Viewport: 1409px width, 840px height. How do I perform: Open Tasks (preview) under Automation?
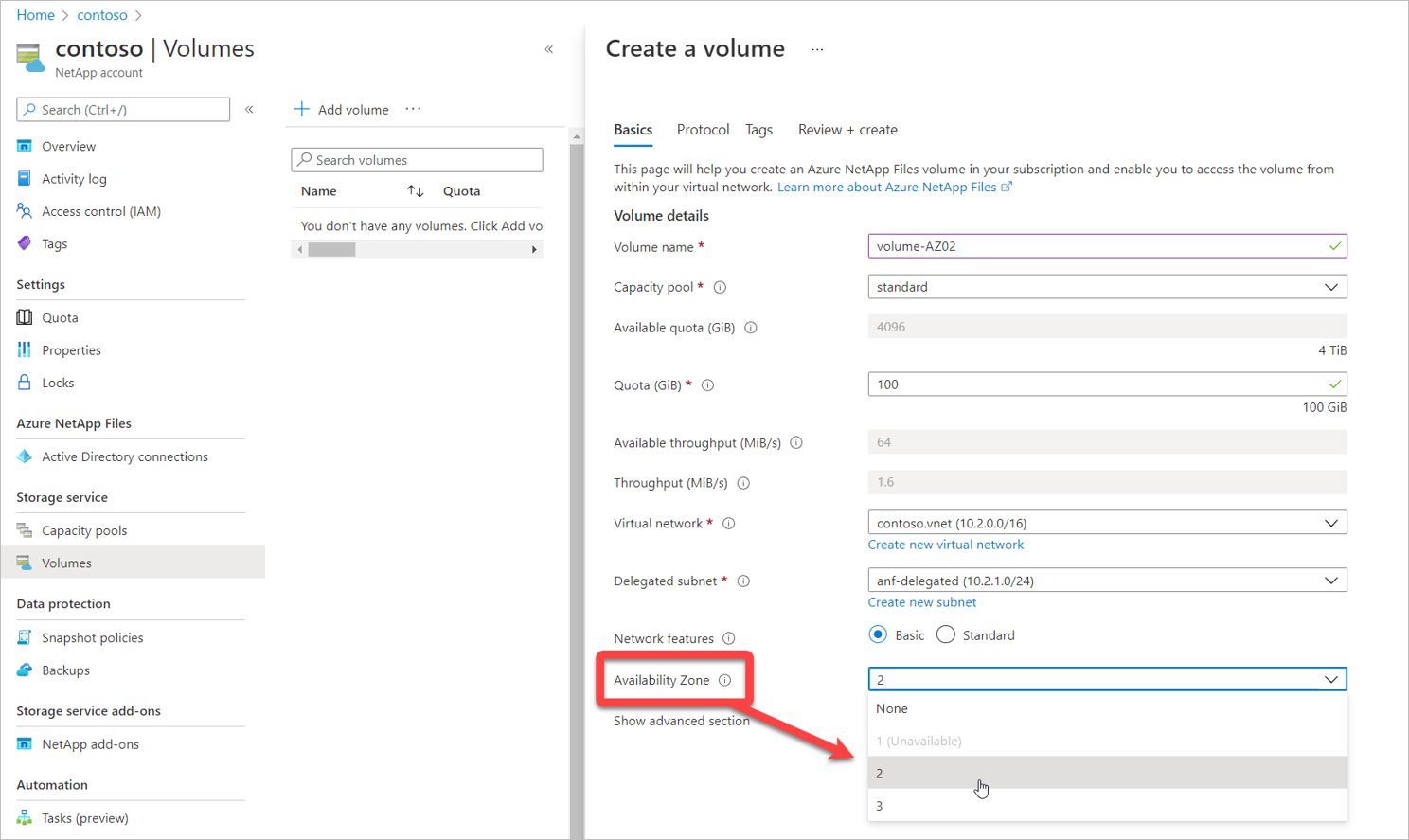point(84,818)
